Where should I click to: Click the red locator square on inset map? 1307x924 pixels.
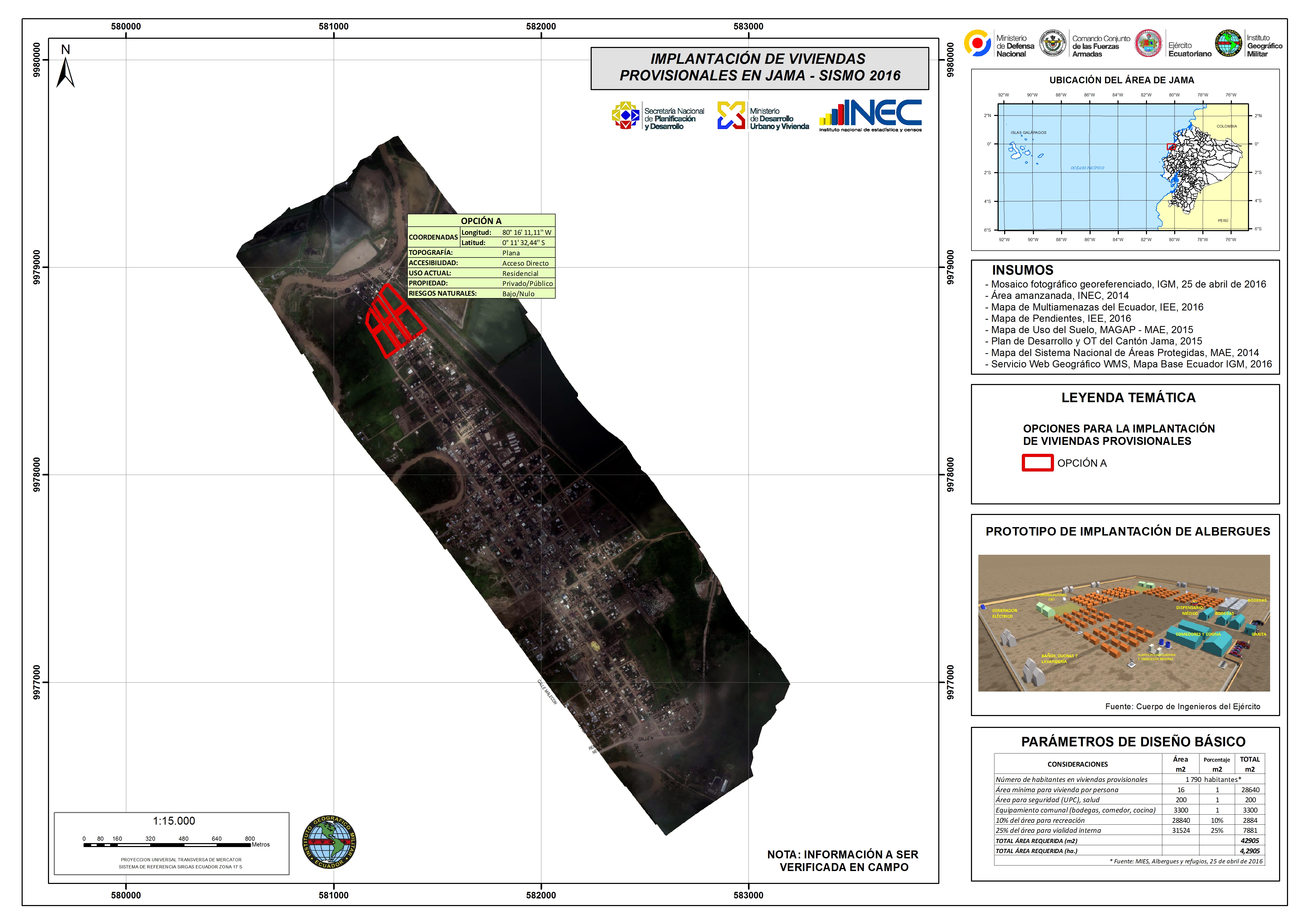pos(1171,147)
